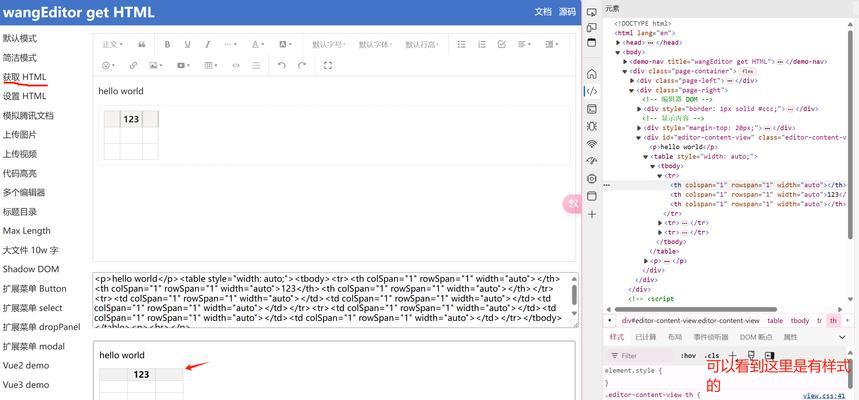Insert a todo checkbox item

click(x=501, y=44)
